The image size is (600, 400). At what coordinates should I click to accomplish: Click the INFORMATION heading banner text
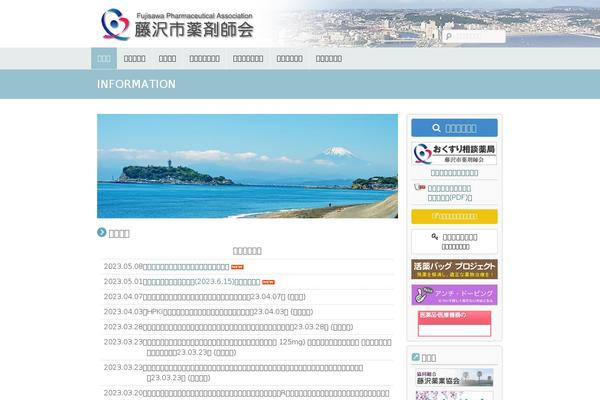(x=136, y=84)
